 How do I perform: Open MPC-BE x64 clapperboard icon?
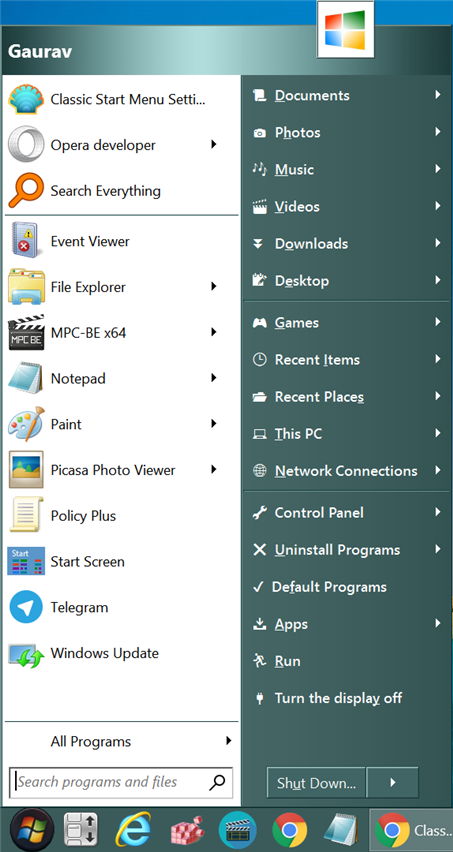click(x=26, y=333)
